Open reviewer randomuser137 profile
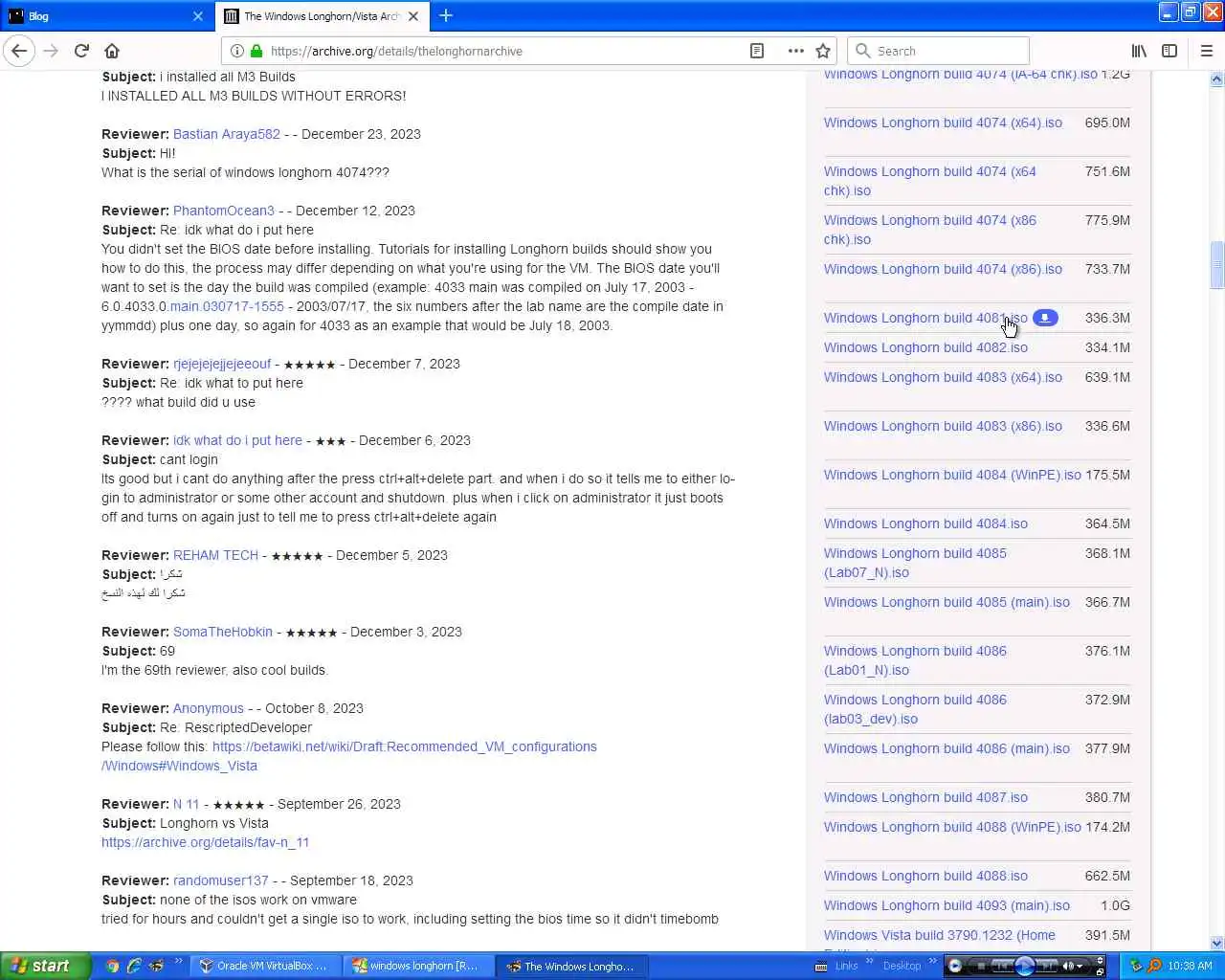The width and height of the screenshot is (1225, 980). click(221, 880)
